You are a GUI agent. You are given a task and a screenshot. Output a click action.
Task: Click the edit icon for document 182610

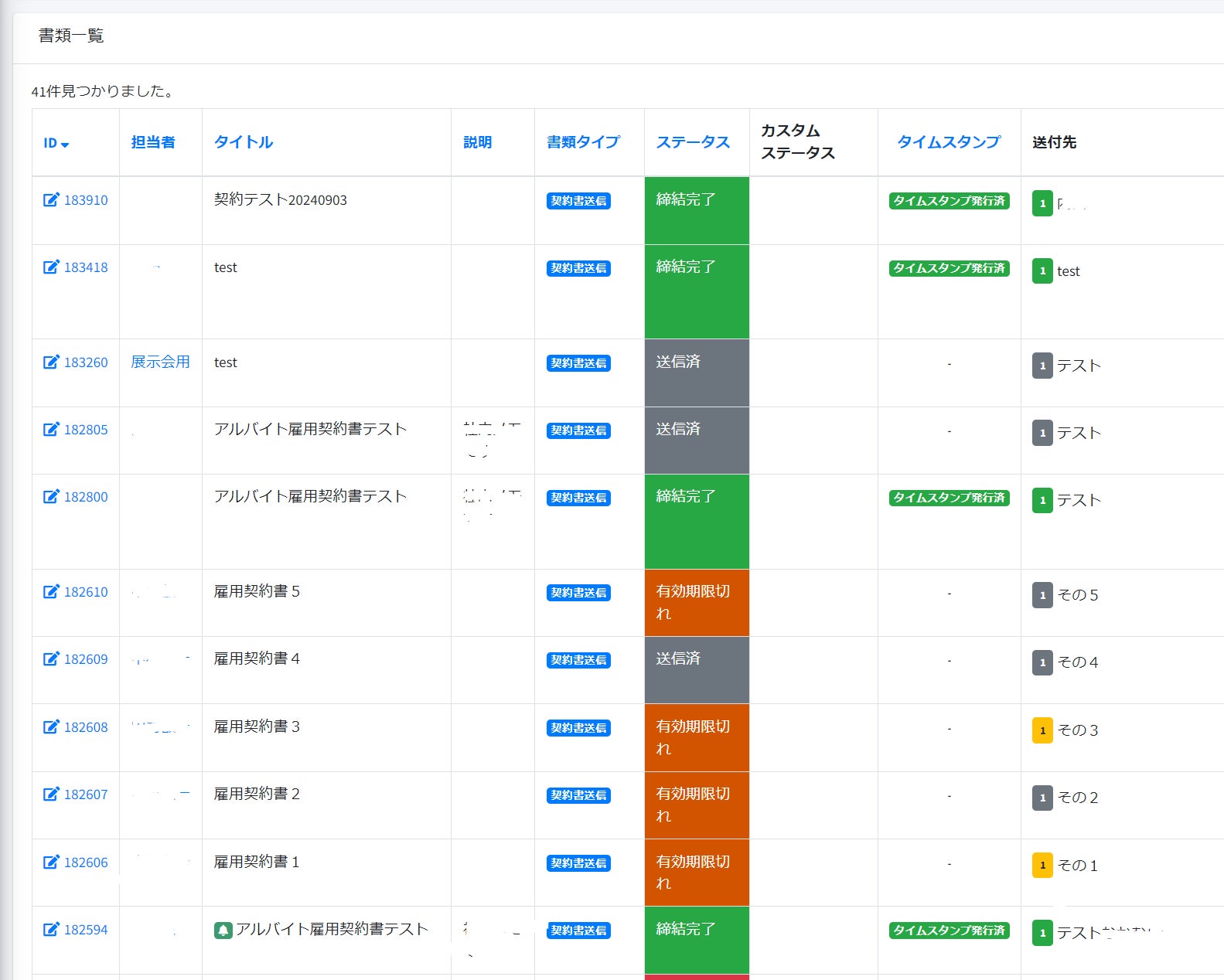[51, 592]
